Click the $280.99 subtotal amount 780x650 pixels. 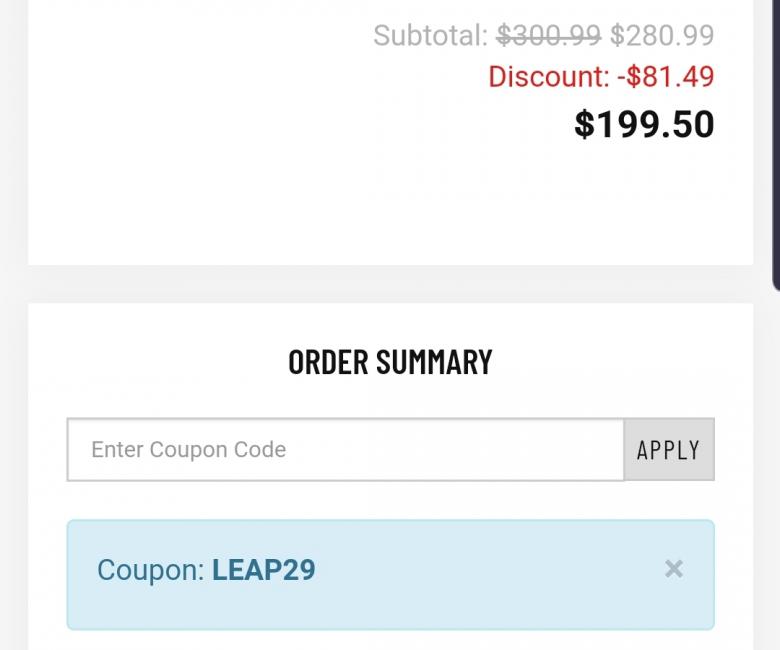(662, 36)
